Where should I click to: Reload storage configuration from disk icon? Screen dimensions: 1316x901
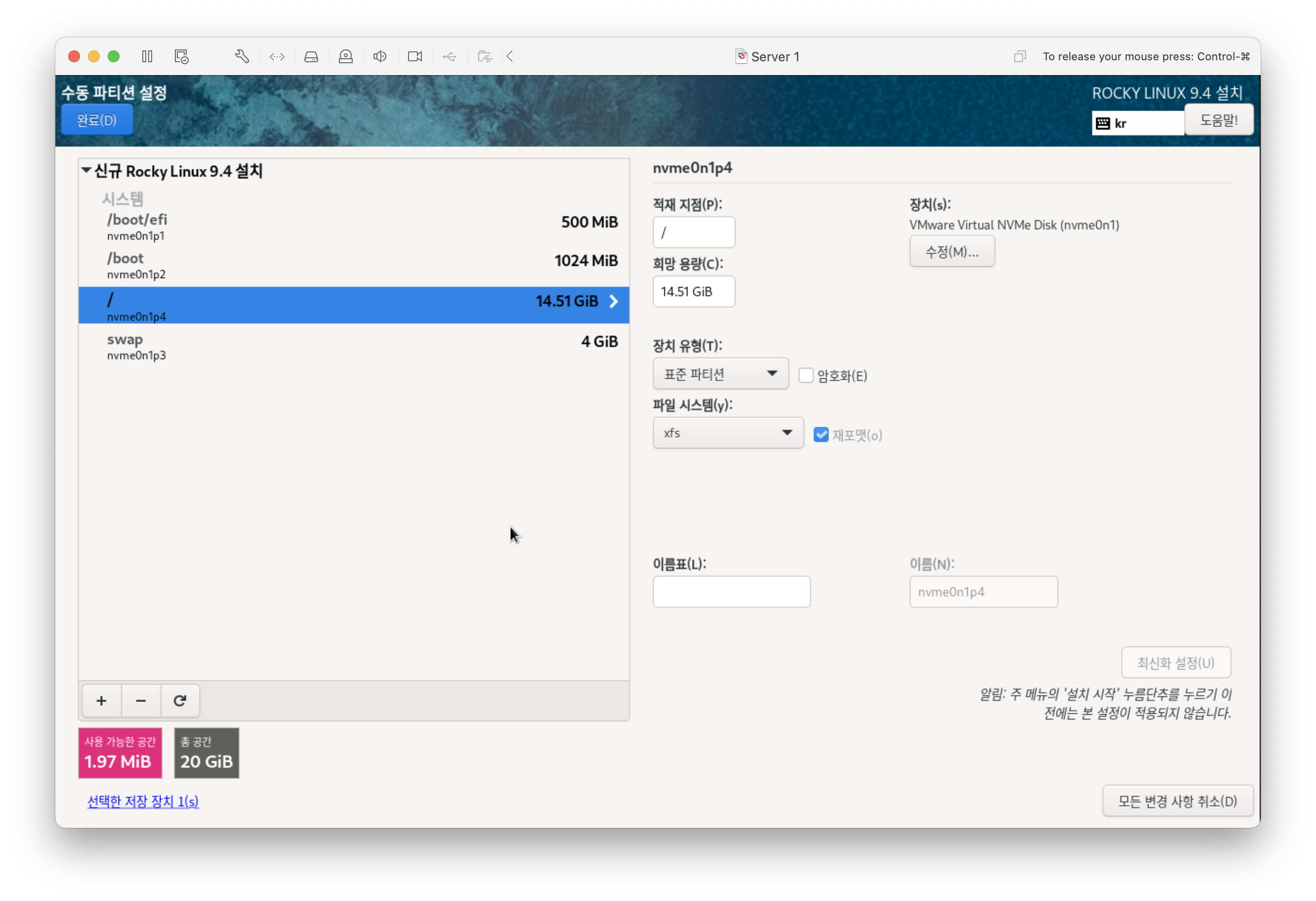click(x=180, y=701)
